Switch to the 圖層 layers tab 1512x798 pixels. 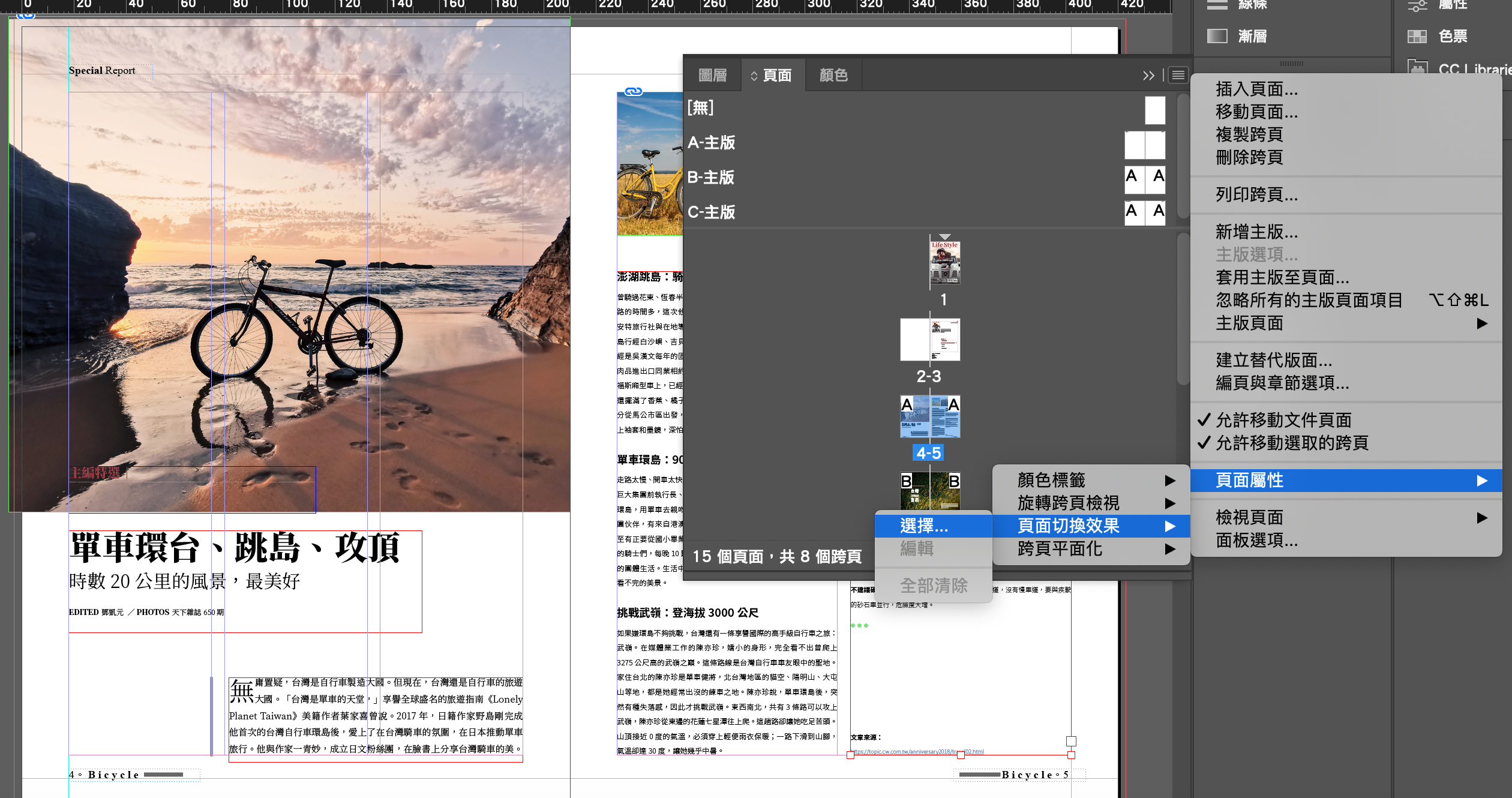tap(713, 75)
